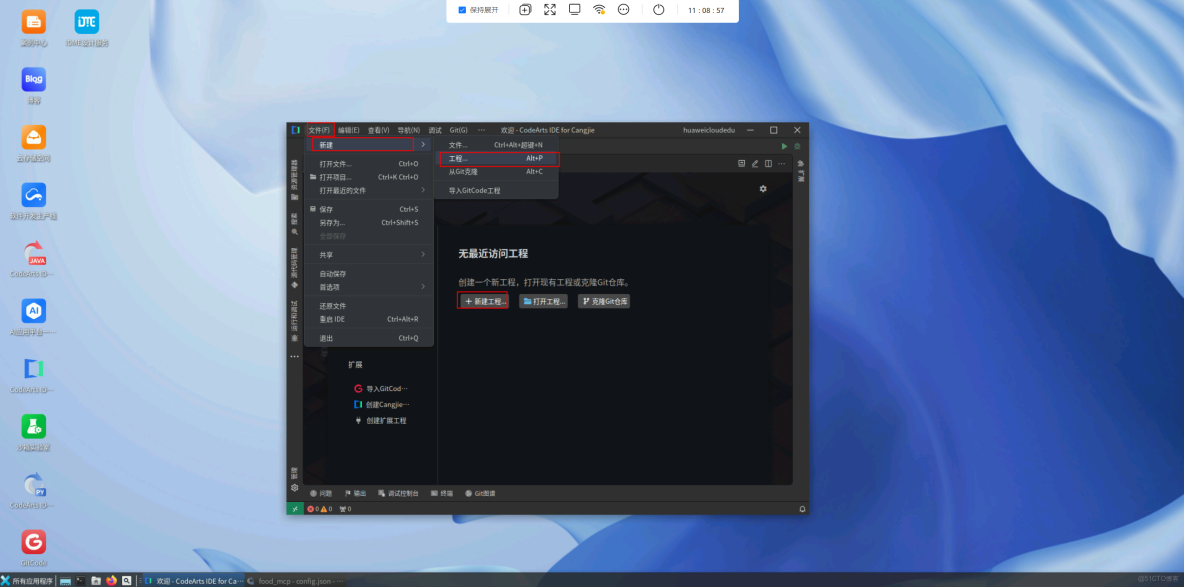The height and width of the screenshot is (587, 1184).
Task: Click the Cangjie logo beside 创建Cangjie
Action: 357,404
